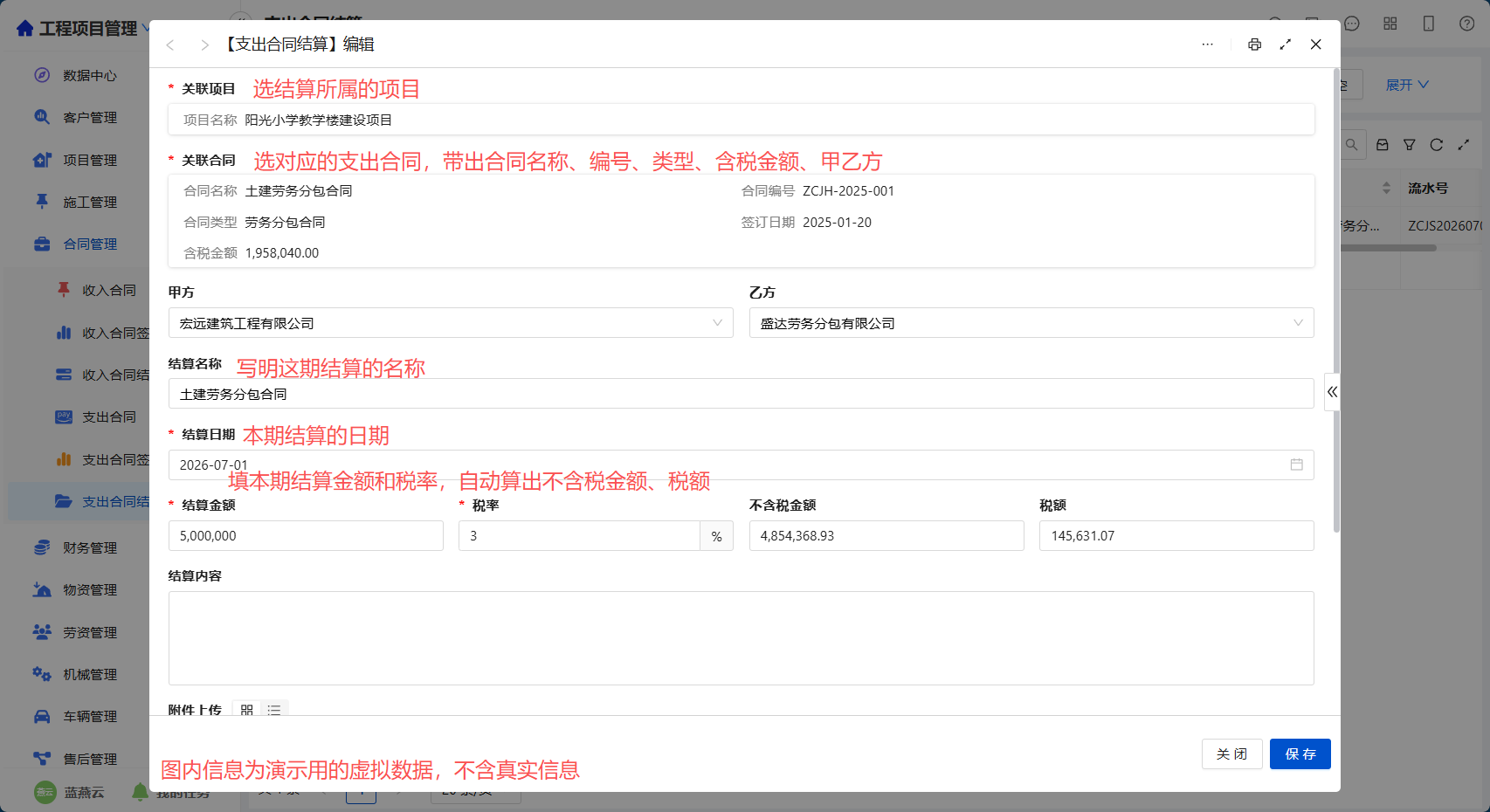This screenshot has height=812, width=1490.
Task: Go to next record arrow in dialog
Action: coord(204,45)
